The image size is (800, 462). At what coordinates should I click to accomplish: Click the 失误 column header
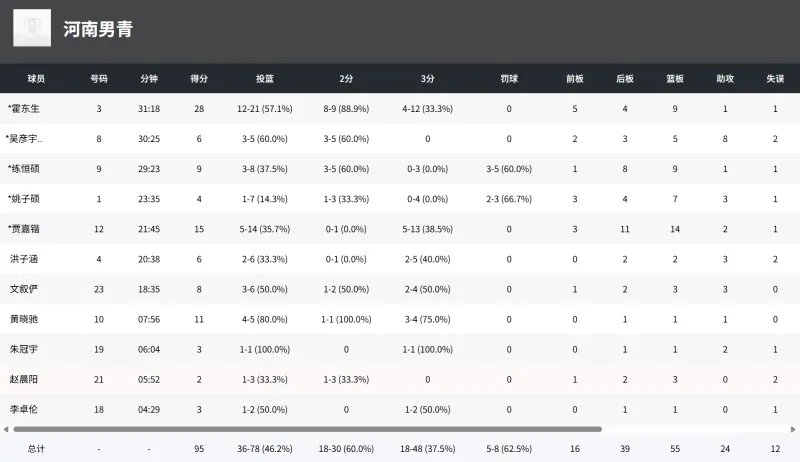[775, 79]
